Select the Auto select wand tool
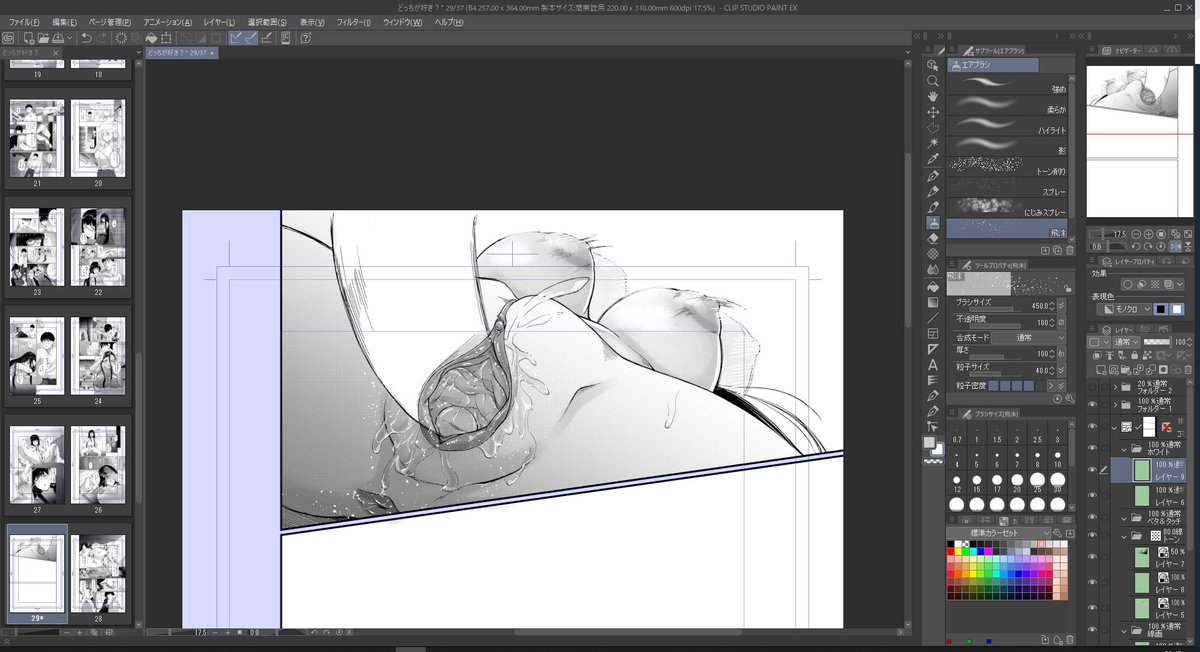The height and width of the screenshot is (652, 1200). tap(933, 143)
